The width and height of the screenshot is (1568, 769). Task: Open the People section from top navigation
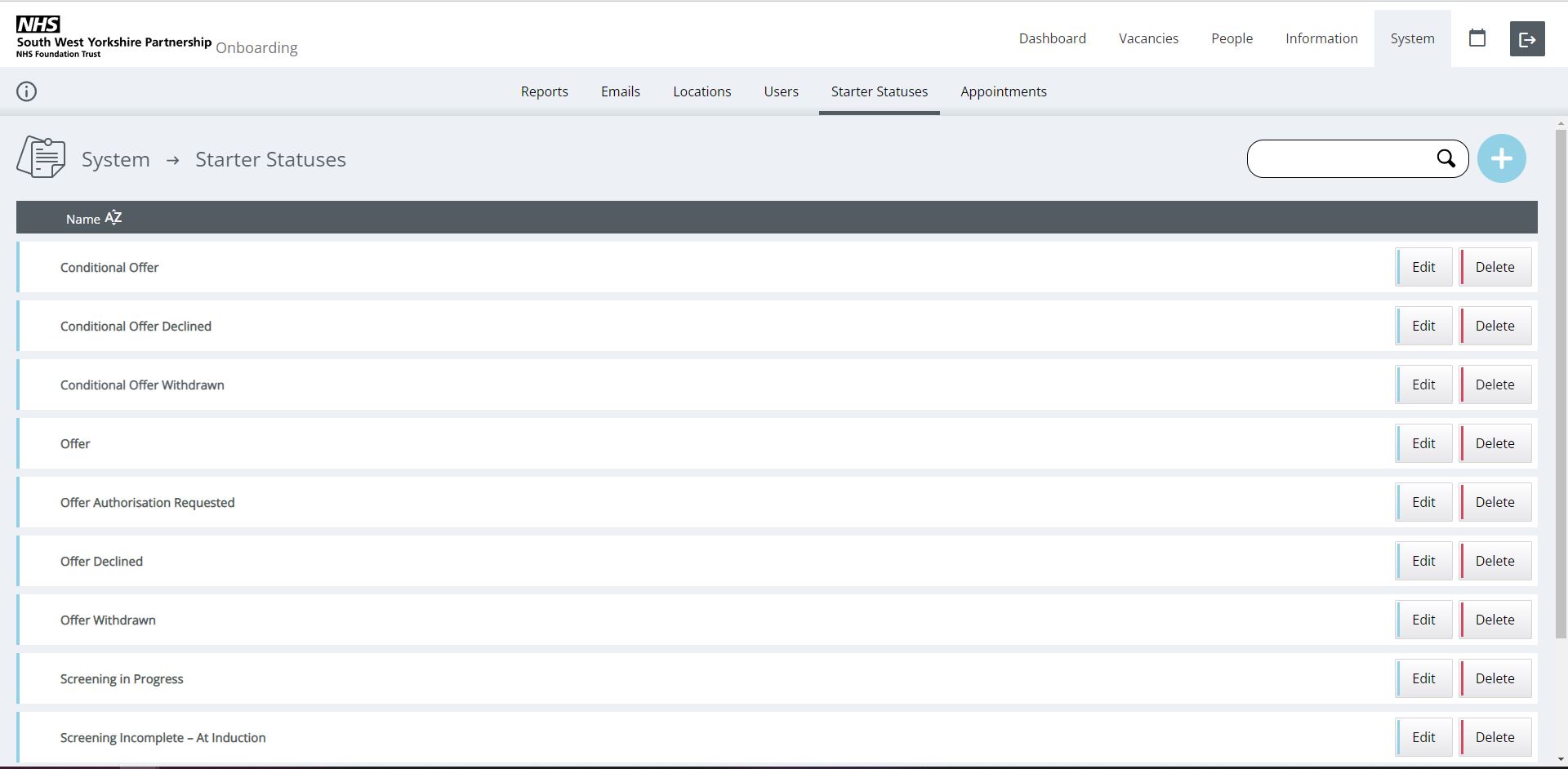1232,38
